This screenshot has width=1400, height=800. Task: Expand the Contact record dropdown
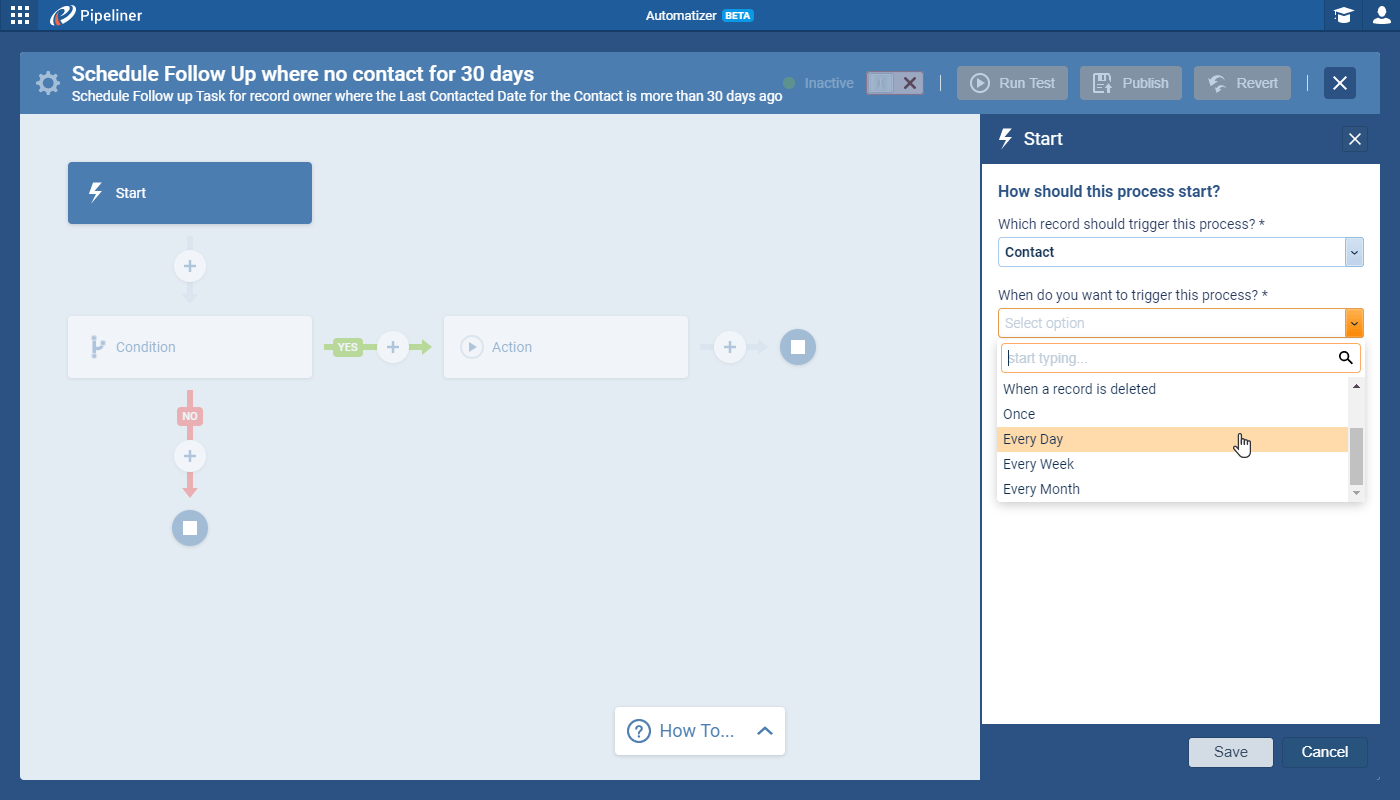(1354, 253)
